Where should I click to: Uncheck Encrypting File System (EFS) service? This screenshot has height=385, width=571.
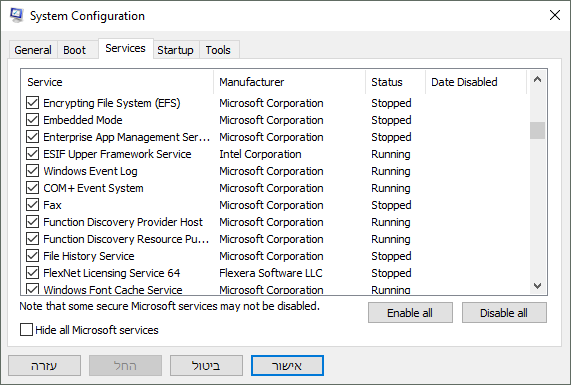click(32, 103)
